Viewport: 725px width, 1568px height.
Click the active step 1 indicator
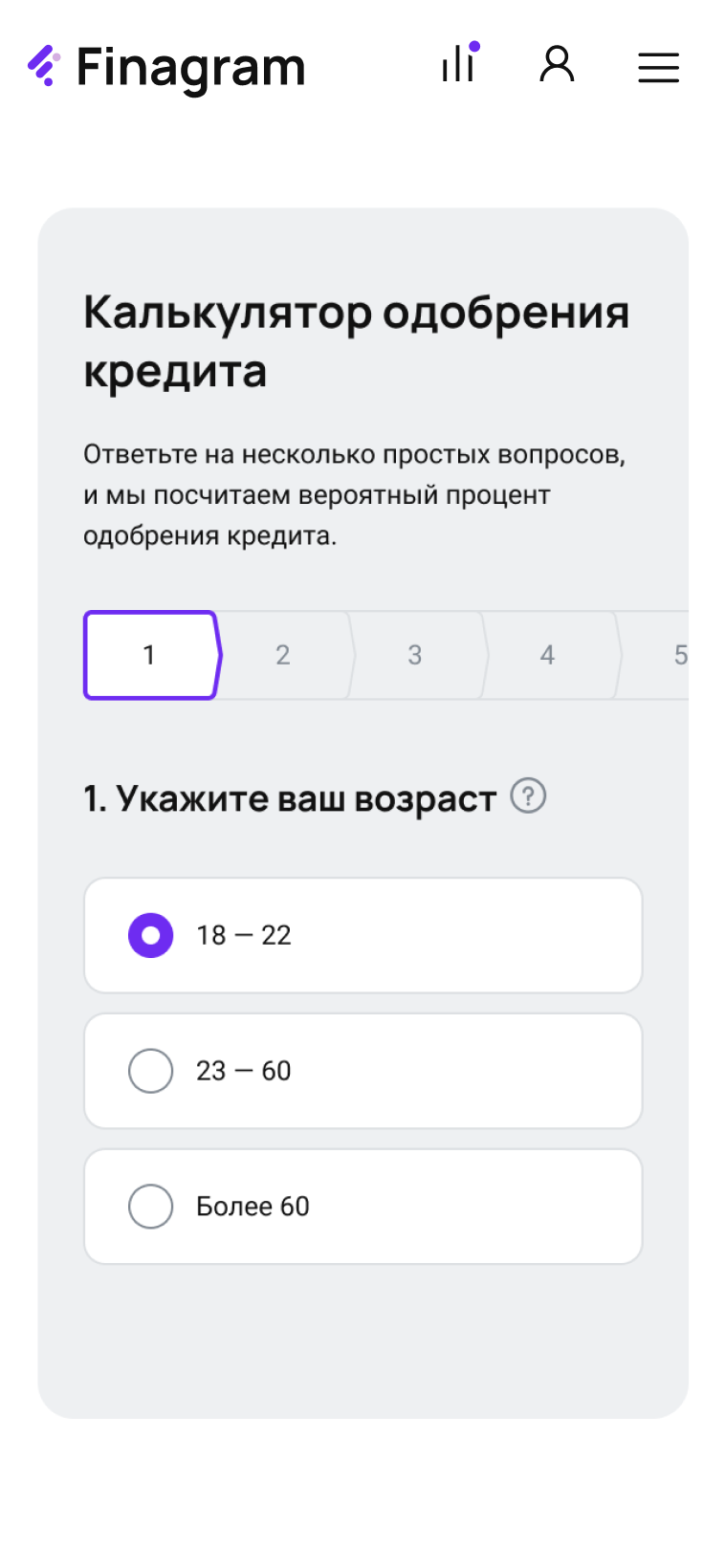(x=150, y=655)
